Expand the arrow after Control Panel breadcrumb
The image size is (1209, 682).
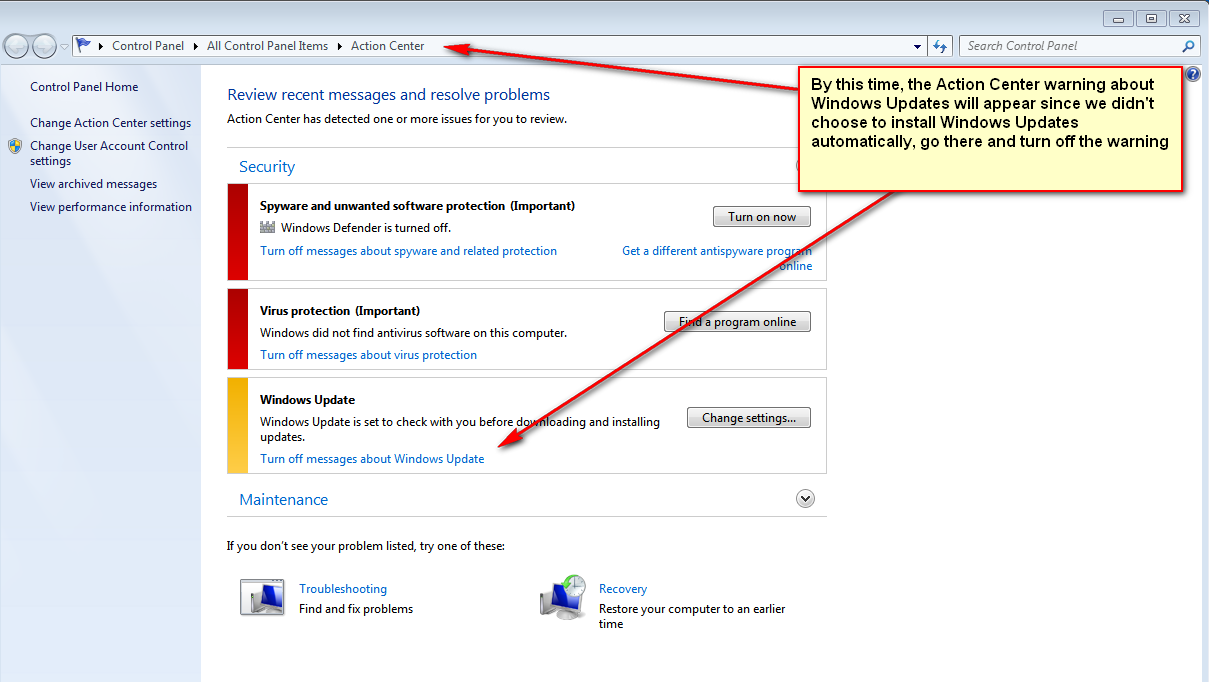point(196,46)
